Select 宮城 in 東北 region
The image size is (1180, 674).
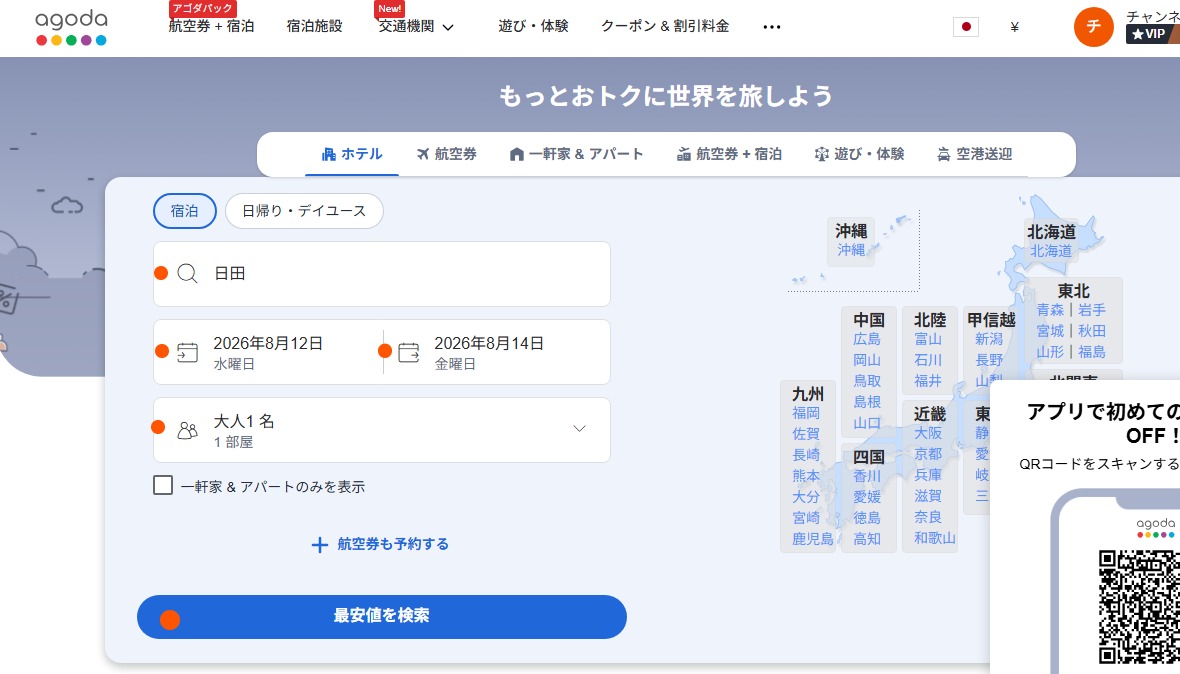point(1050,331)
